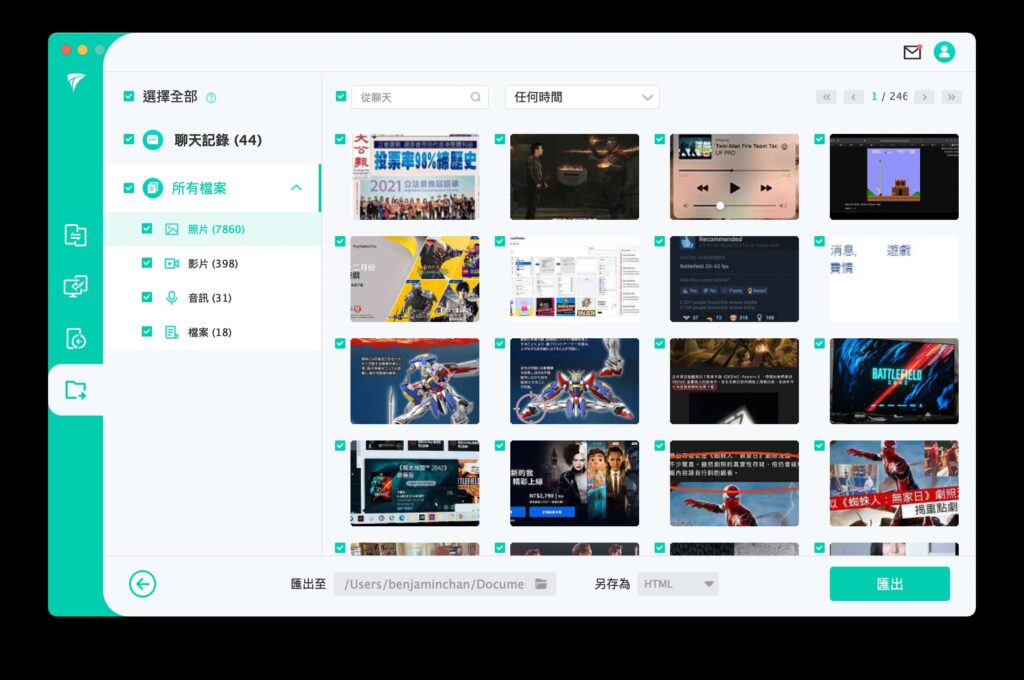Select 檔案 (18) item
The width and height of the screenshot is (1024, 680).
click(210, 332)
